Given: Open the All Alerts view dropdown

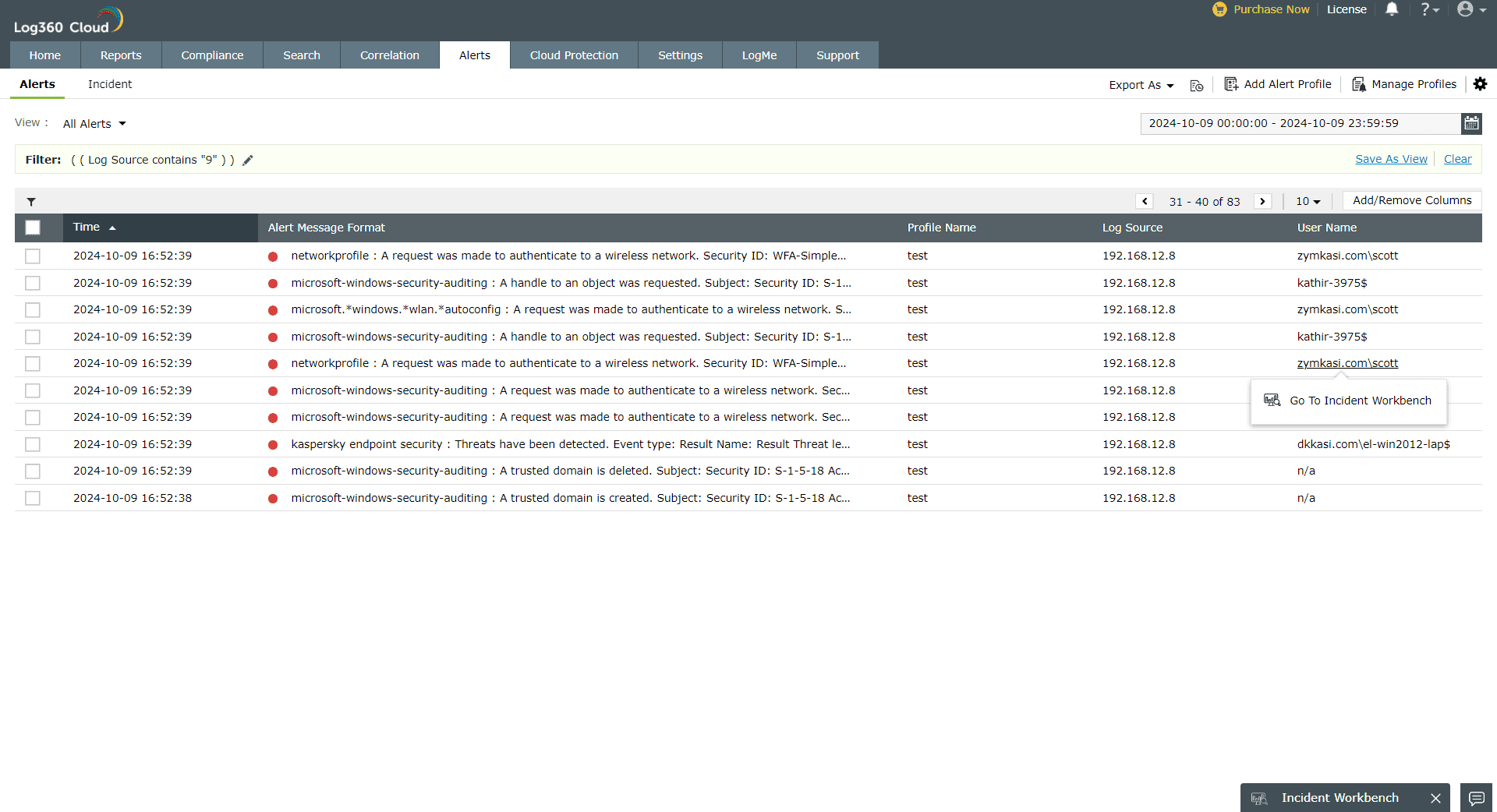Looking at the screenshot, I should 94,123.
